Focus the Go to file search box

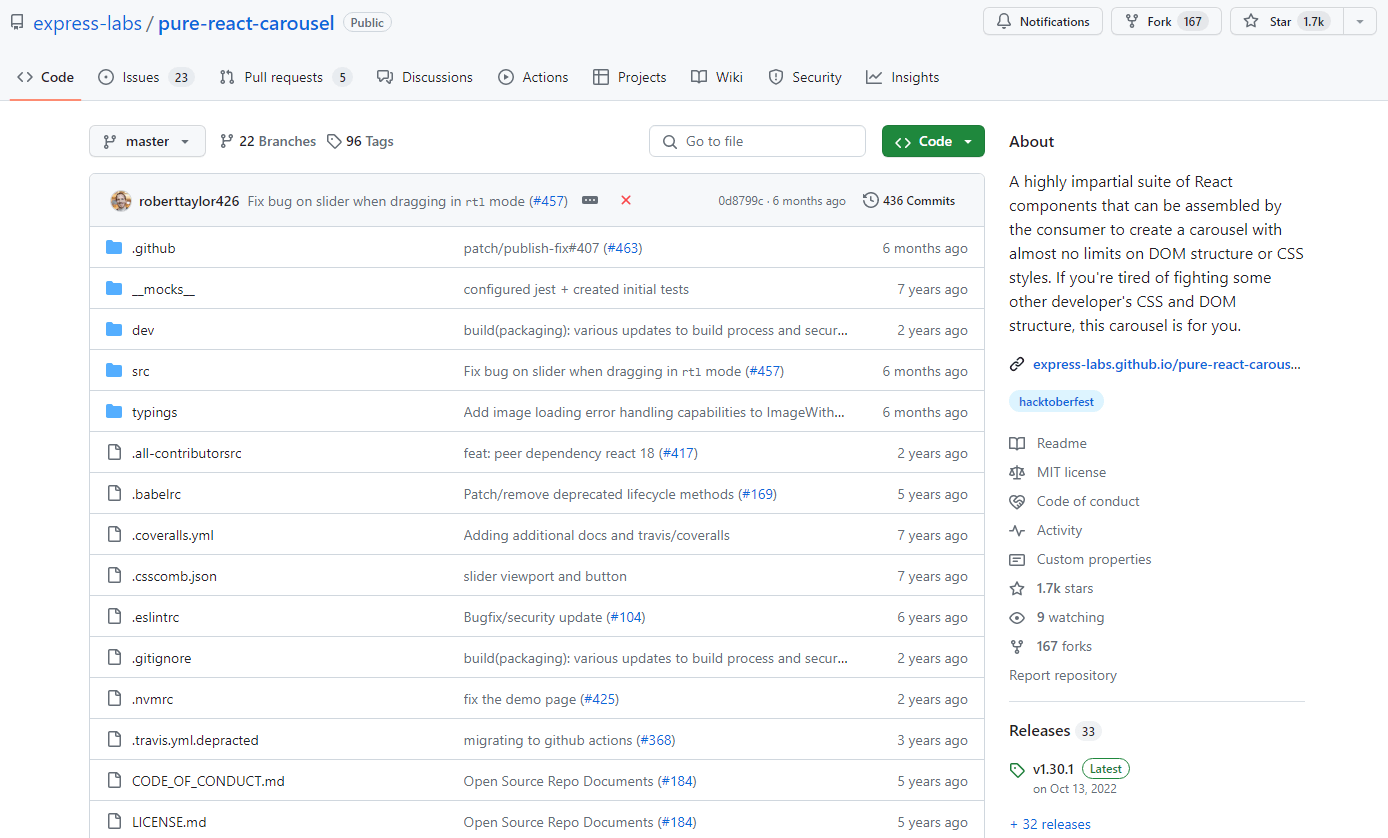click(x=757, y=141)
